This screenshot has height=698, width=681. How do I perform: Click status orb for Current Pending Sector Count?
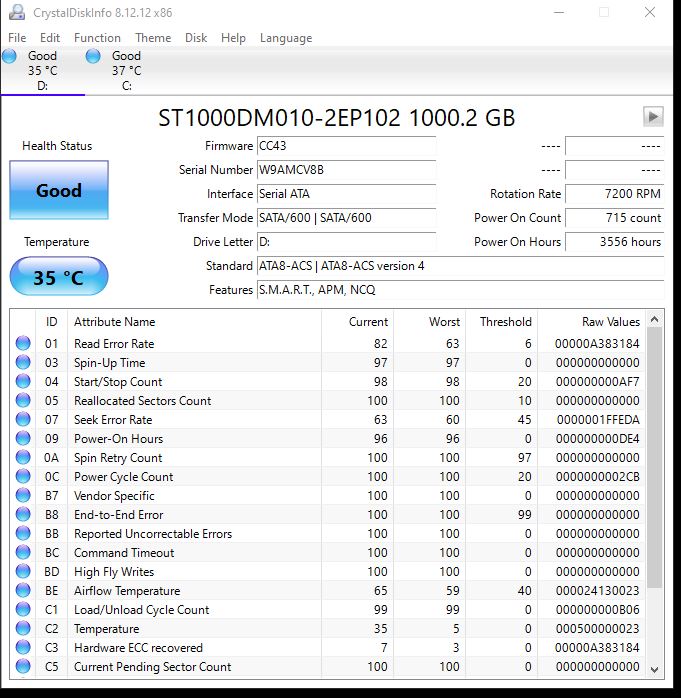coord(23,666)
